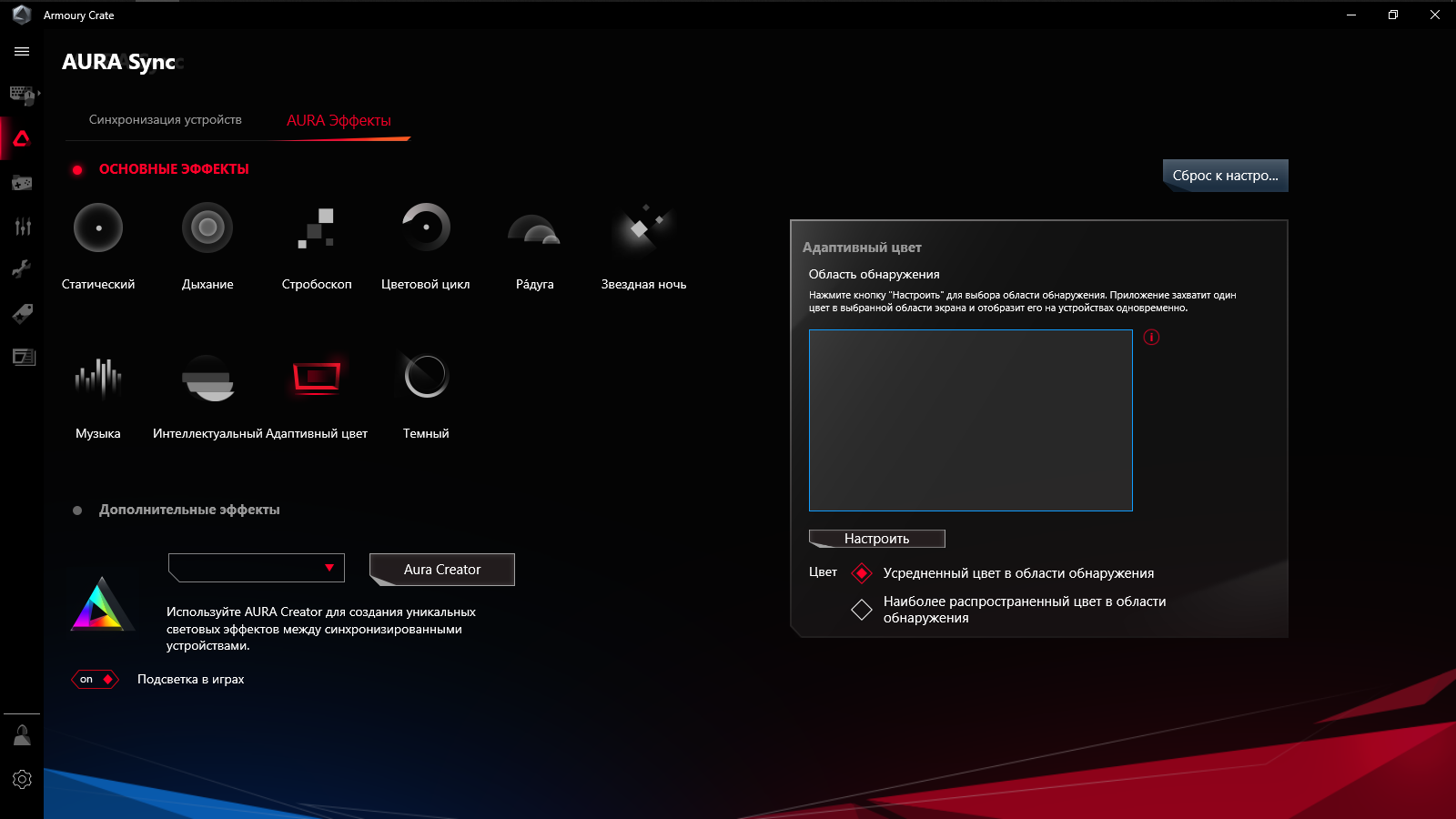Toggle the Подсветка в играх switch
1456x819 pixels.
95,680
